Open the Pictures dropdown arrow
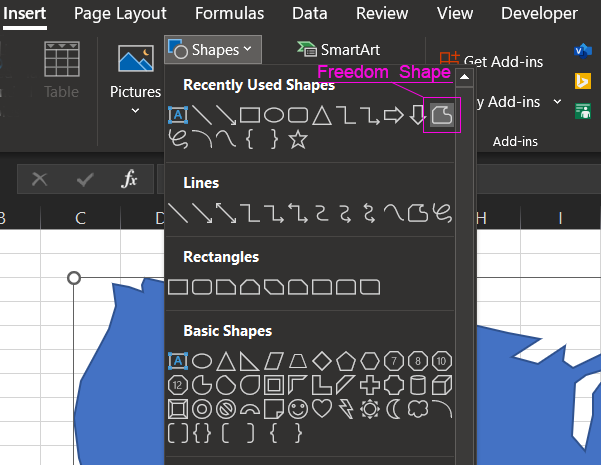This screenshot has height=465, width=601. pyautogui.click(x=135, y=110)
